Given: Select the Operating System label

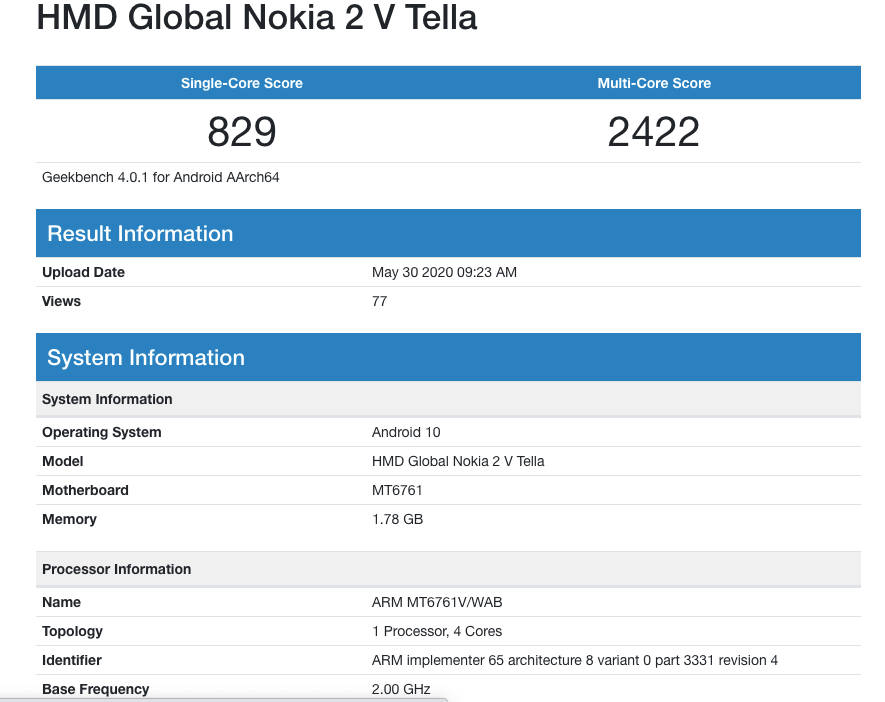Looking at the screenshot, I should pyautogui.click(x=102, y=432).
